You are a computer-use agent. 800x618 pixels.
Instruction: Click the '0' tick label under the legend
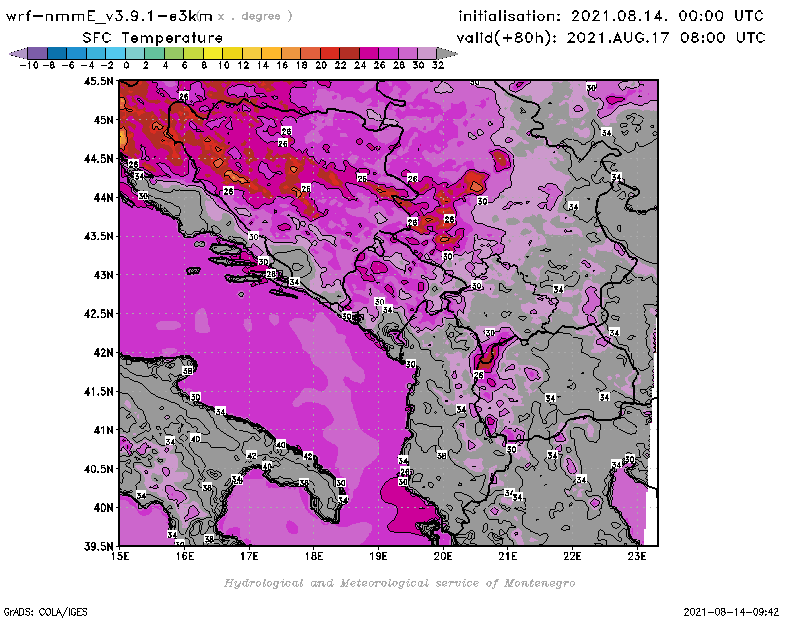(x=126, y=66)
